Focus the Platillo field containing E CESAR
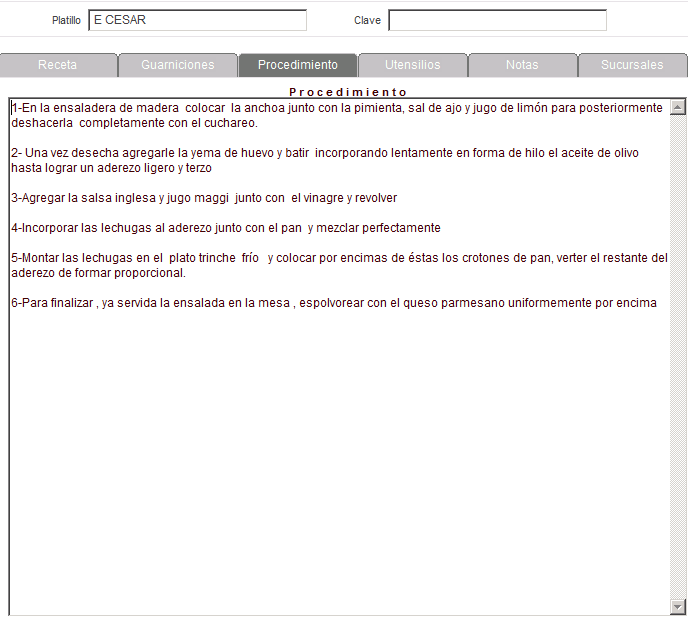The height and width of the screenshot is (618, 688). pos(197,20)
